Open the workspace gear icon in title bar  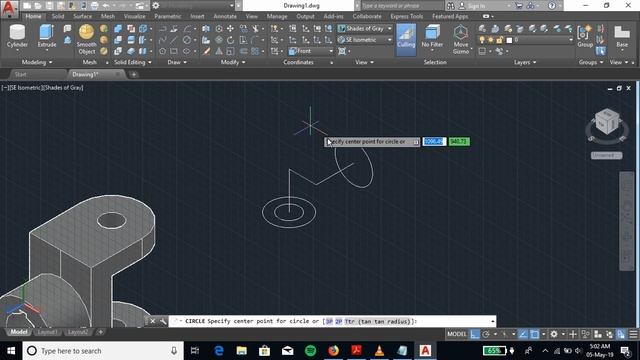156,5
